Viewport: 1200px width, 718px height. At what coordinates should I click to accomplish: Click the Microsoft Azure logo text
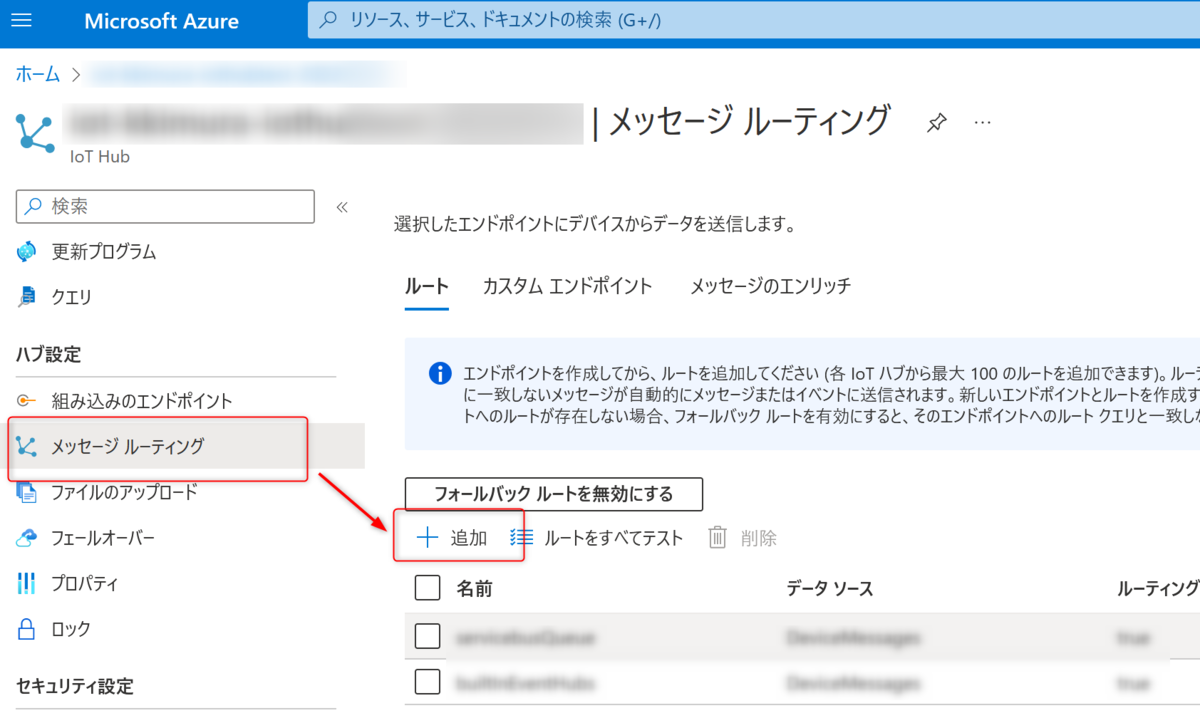pyautogui.click(x=161, y=21)
